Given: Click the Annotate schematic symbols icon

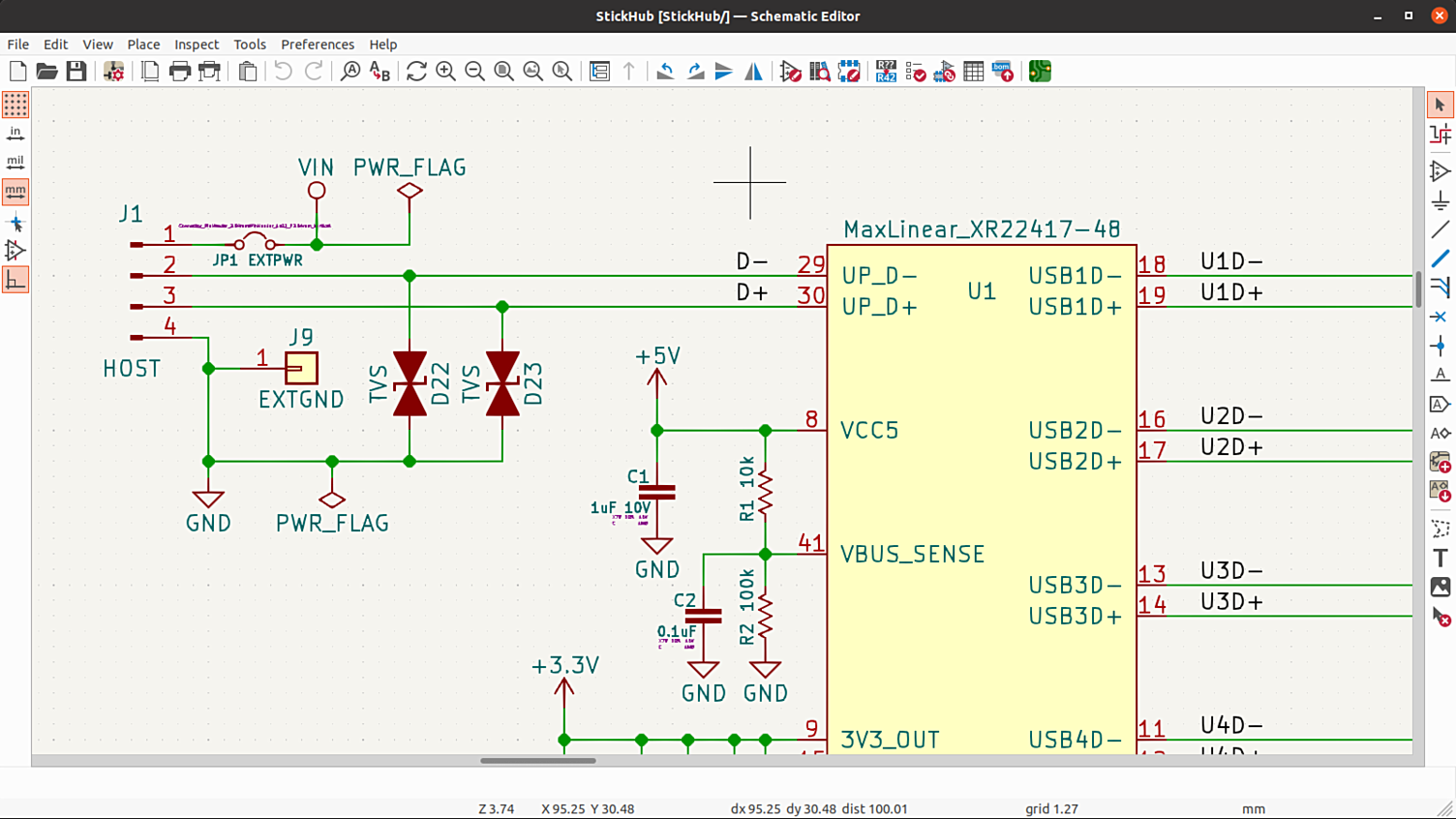Looking at the screenshot, I should [x=886, y=72].
